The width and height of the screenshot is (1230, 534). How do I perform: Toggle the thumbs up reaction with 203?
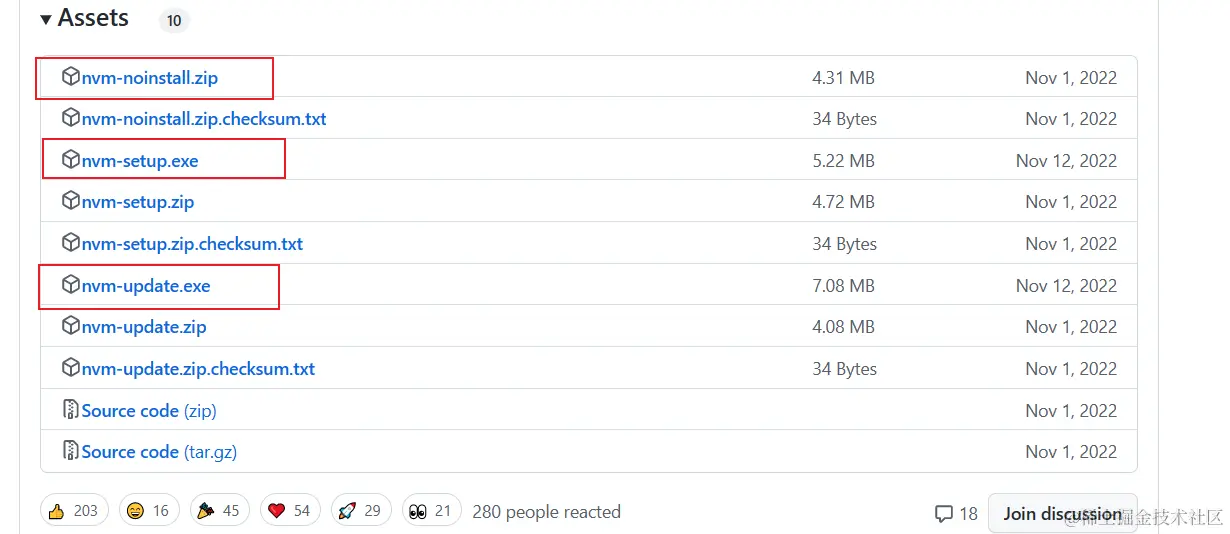(x=74, y=511)
